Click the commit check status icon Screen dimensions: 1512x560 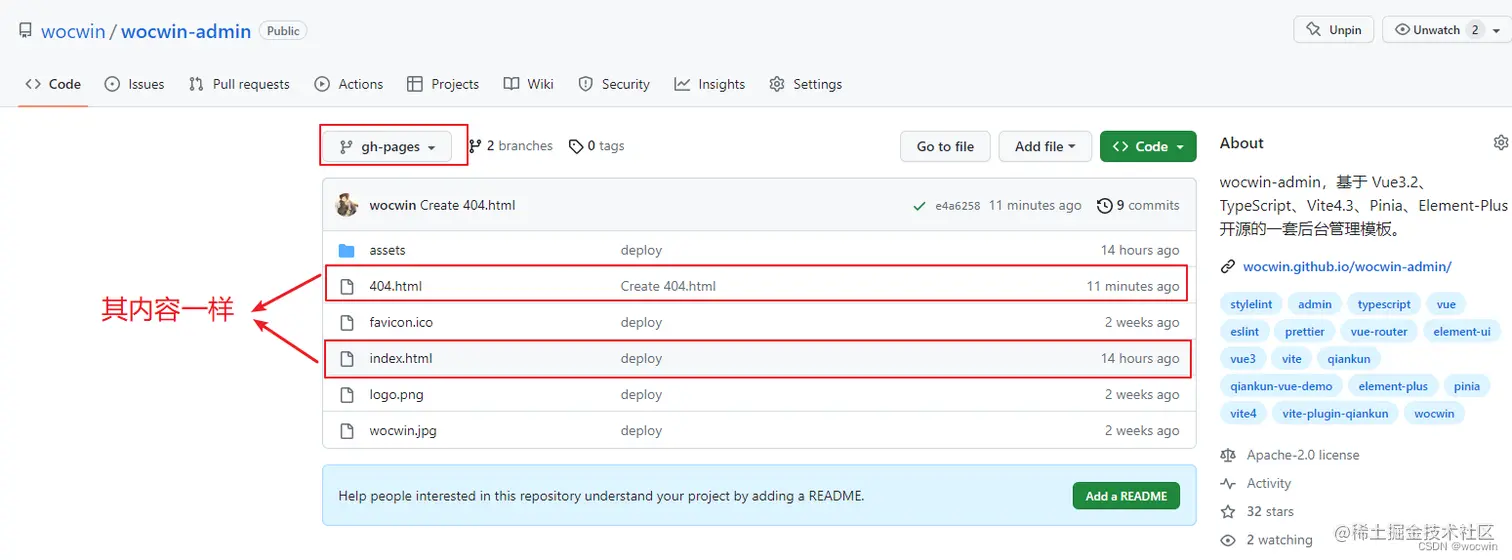coord(918,206)
